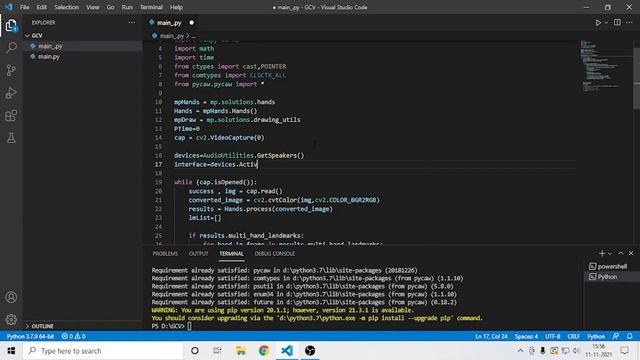Show hidden system tray icons chevron

(520, 351)
